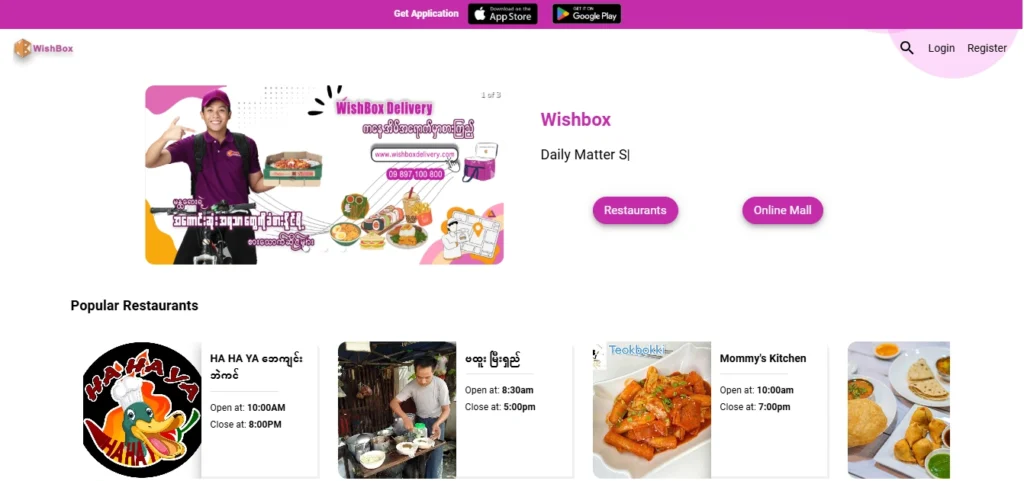Open the Google Play download badge
Screen dimensions: 1024x481
pyautogui.click(x=586, y=14)
